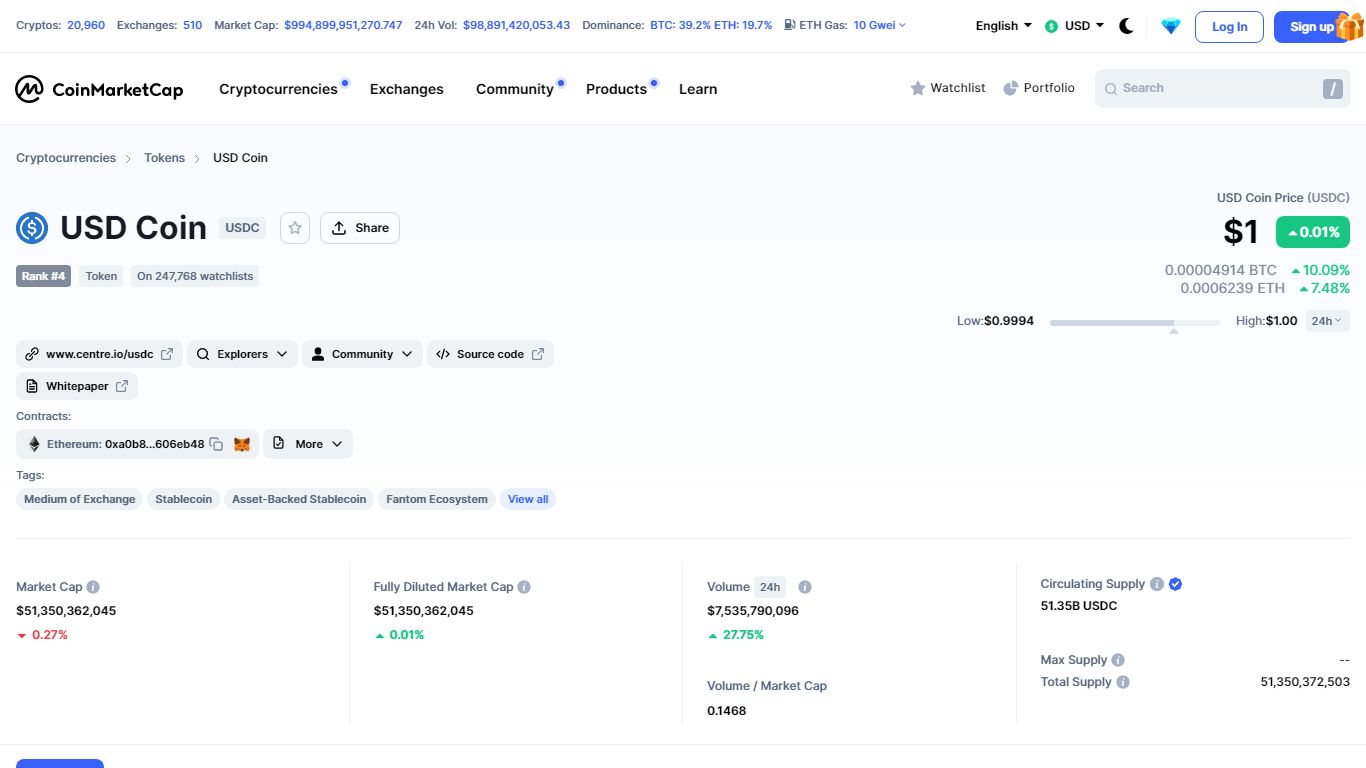Click the USD Coin logo icon

coord(32,228)
